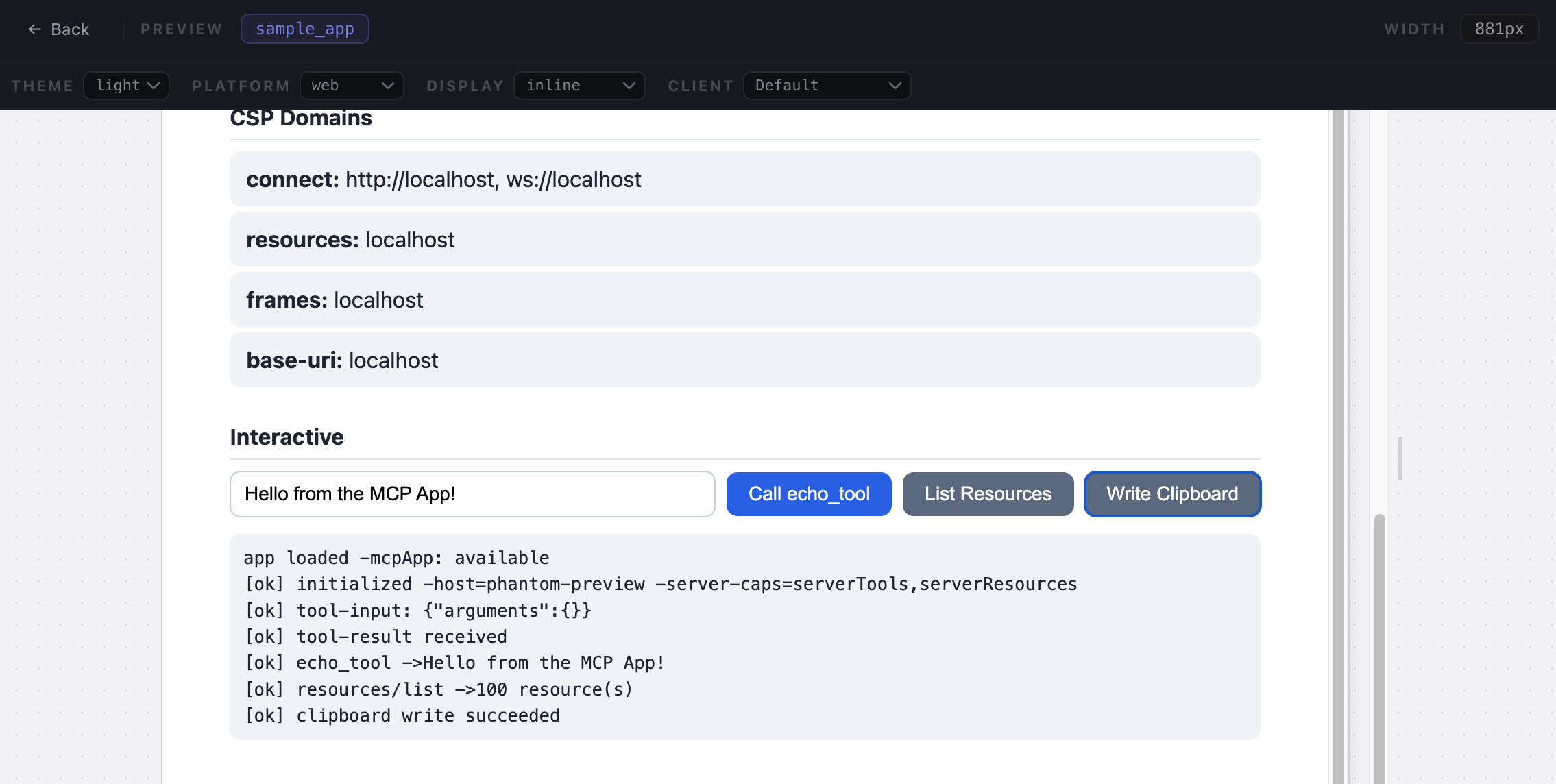Click the preview width resize handle
The image size is (1556, 784).
[x=1400, y=458]
